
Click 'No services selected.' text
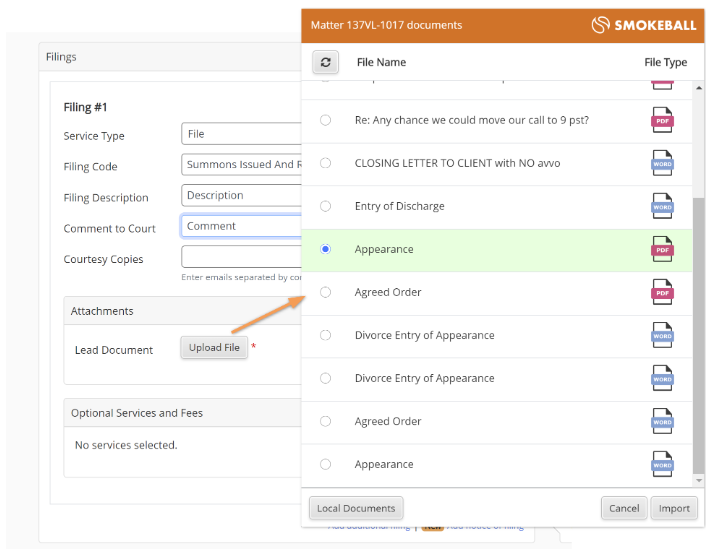(x=126, y=445)
